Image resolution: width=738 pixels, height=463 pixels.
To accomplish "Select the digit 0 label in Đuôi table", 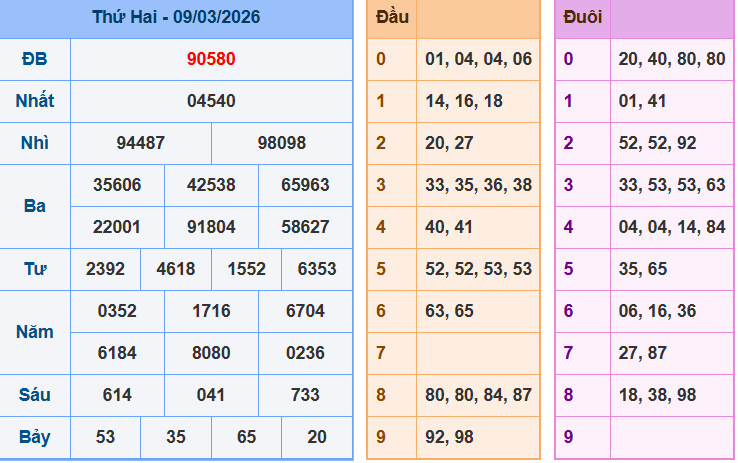I will point(568,59).
